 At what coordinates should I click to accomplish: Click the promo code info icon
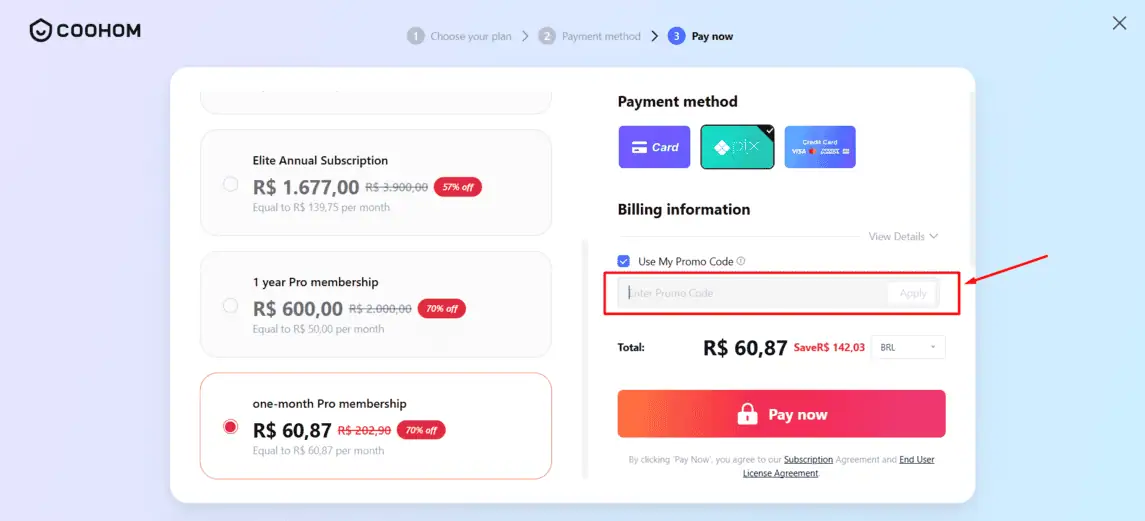tap(740, 261)
